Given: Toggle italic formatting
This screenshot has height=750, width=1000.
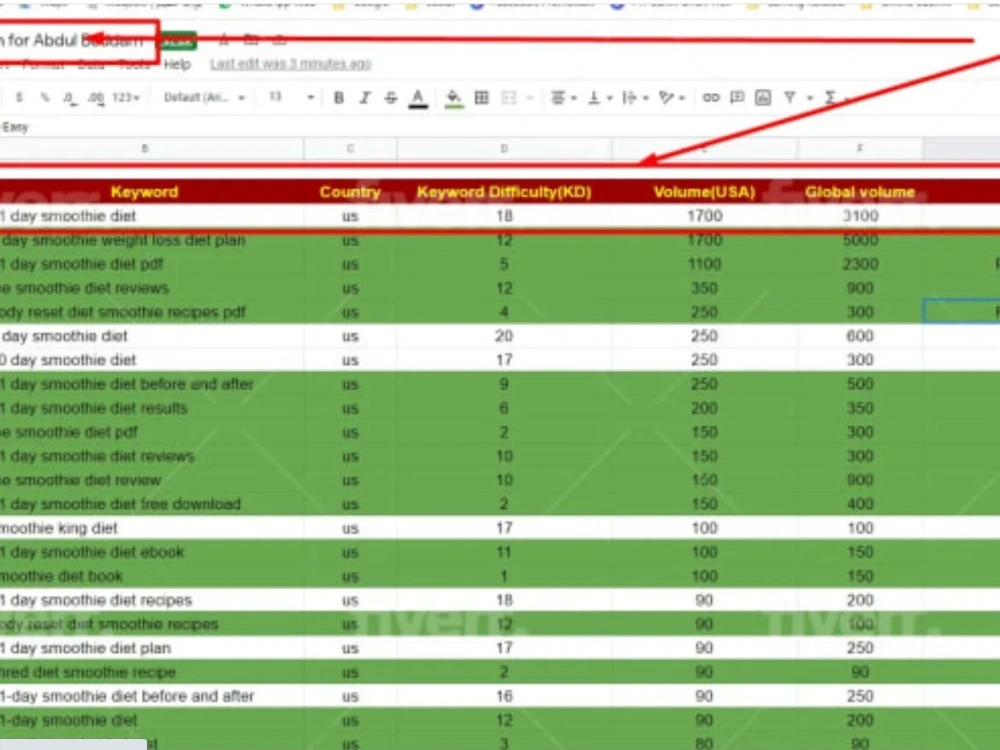Looking at the screenshot, I should [365, 98].
